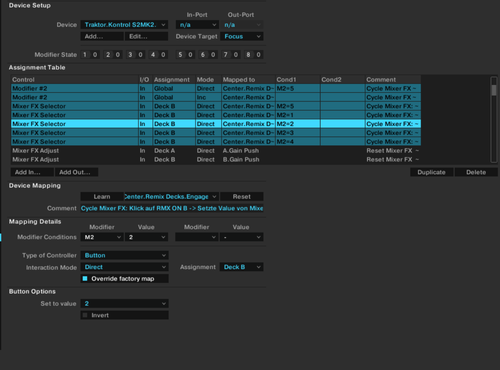Select the Modifier #2 row with Inc mode
The height and width of the screenshot is (370, 500).
216,97
